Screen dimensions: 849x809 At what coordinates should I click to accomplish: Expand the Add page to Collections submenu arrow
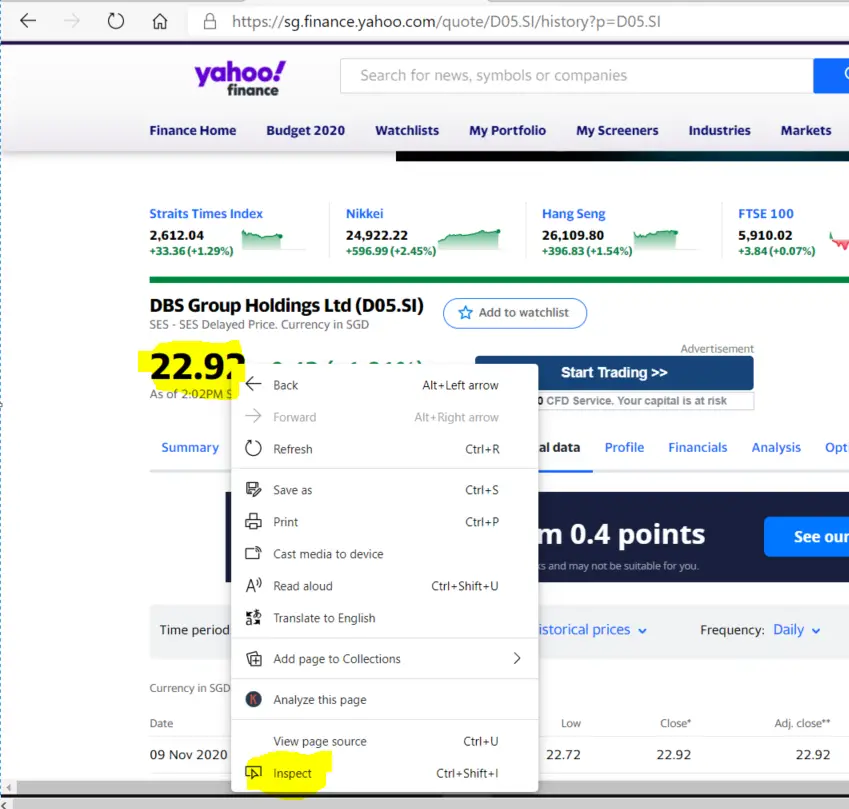(517, 658)
